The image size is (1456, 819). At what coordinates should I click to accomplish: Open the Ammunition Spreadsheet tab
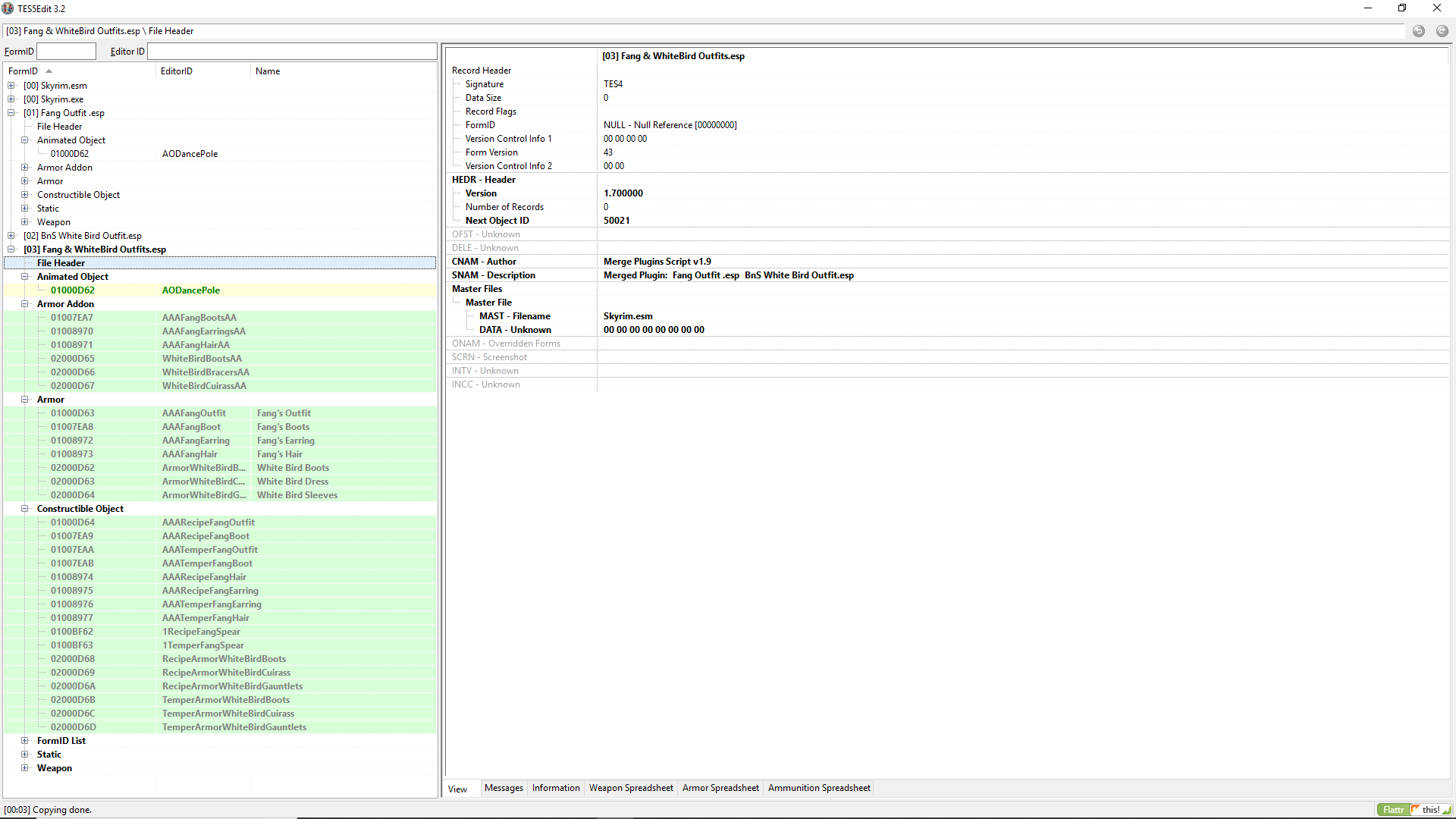pyautogui.click(x=819, y=788)
